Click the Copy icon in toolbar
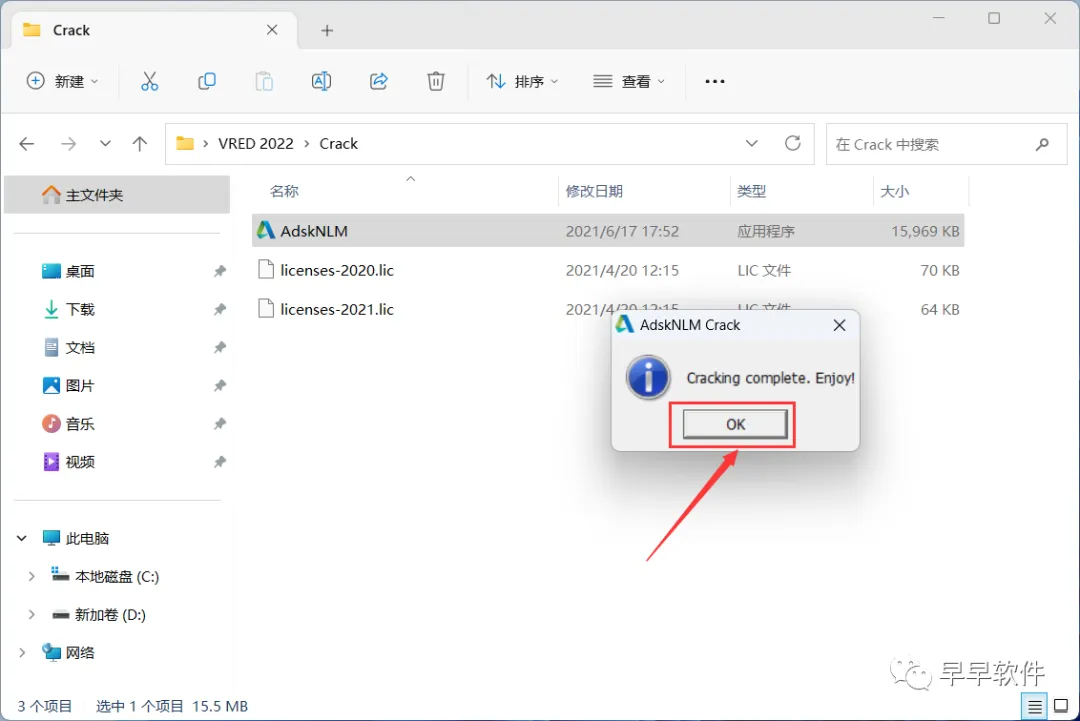 207,81
